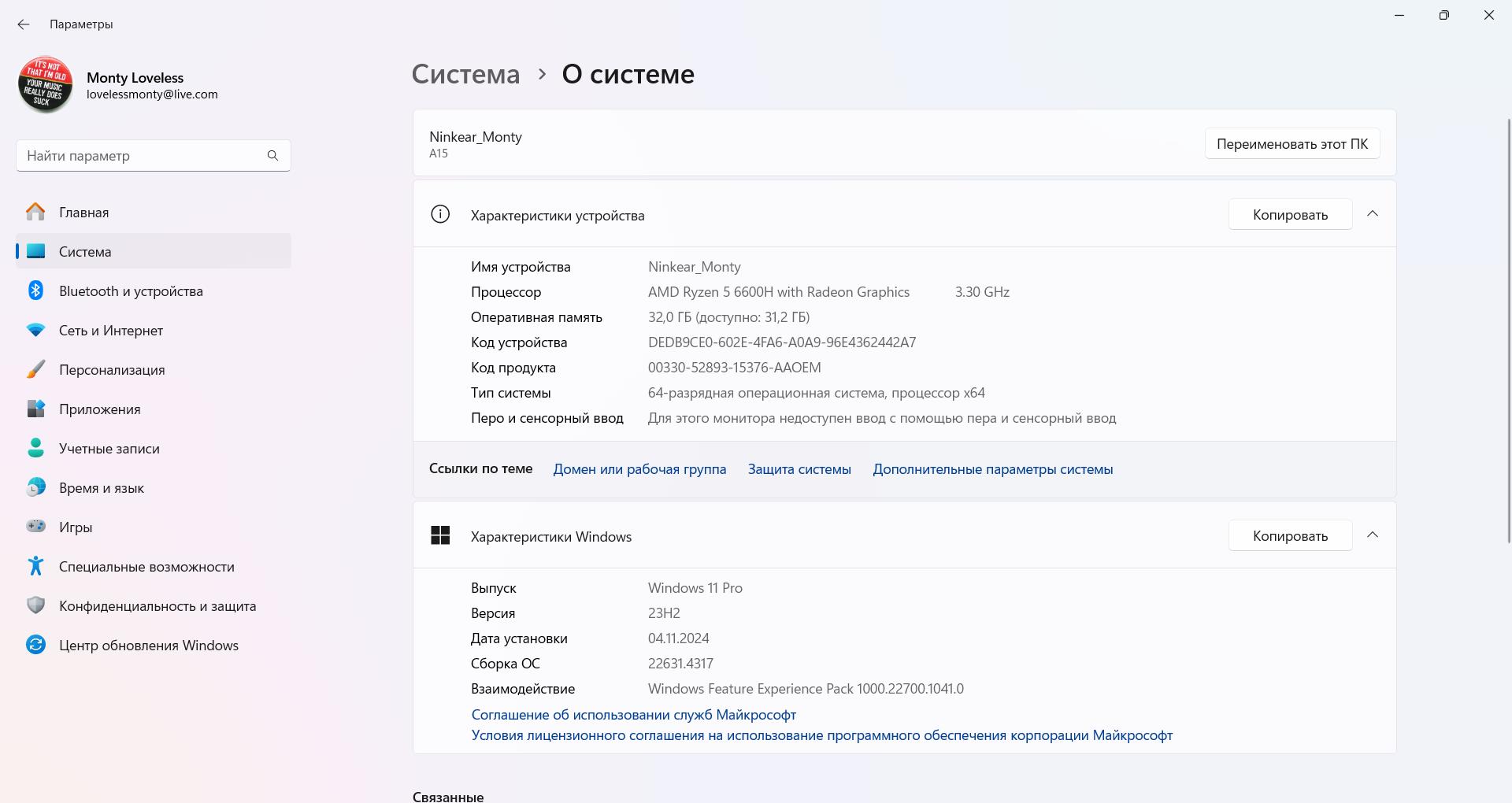The height and width of the screenshot is (803, 1512).
Task: Click the Конфиденциальность и защита shield icon
Action: tap(35, 605)
